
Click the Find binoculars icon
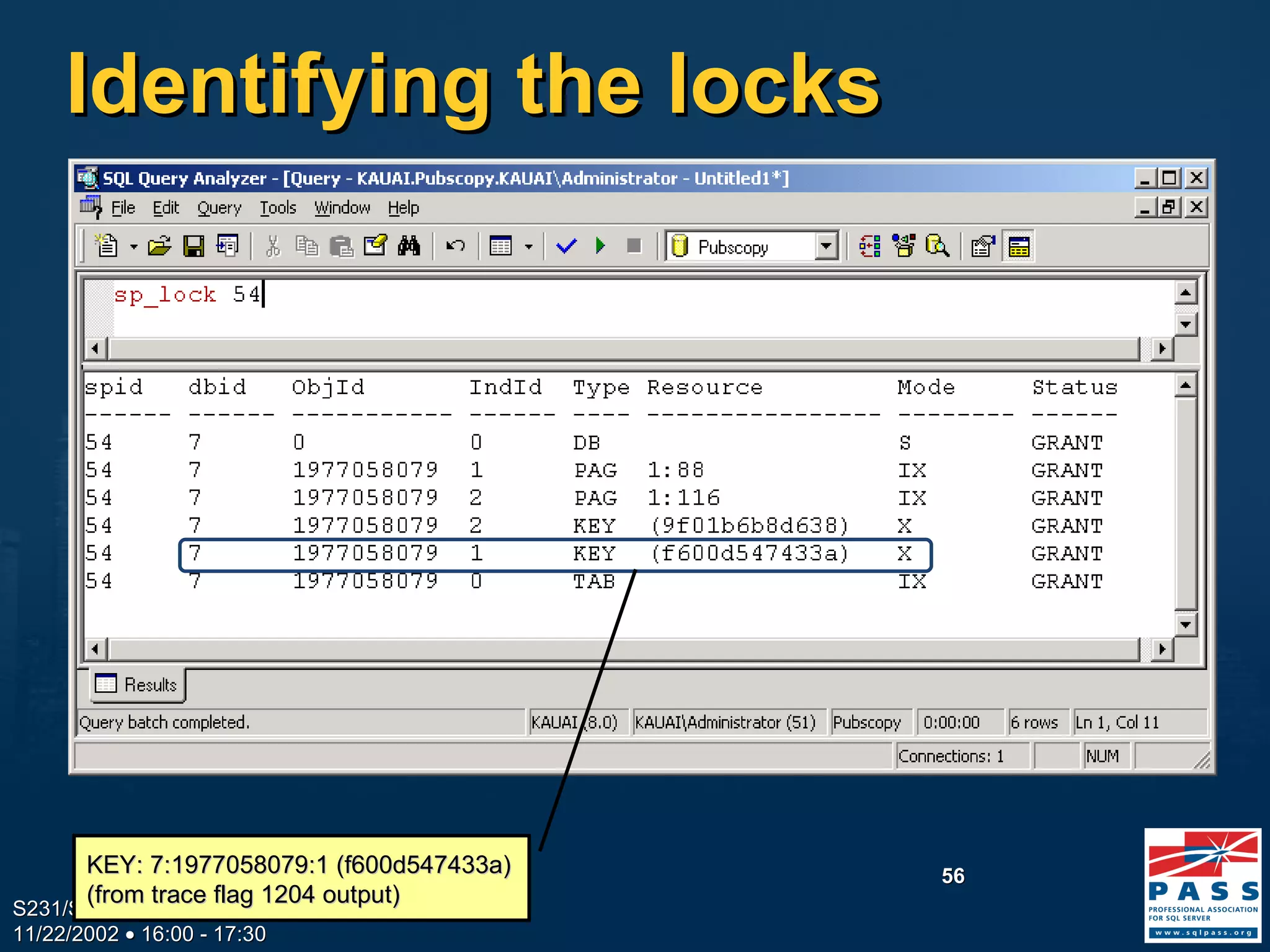409,246
